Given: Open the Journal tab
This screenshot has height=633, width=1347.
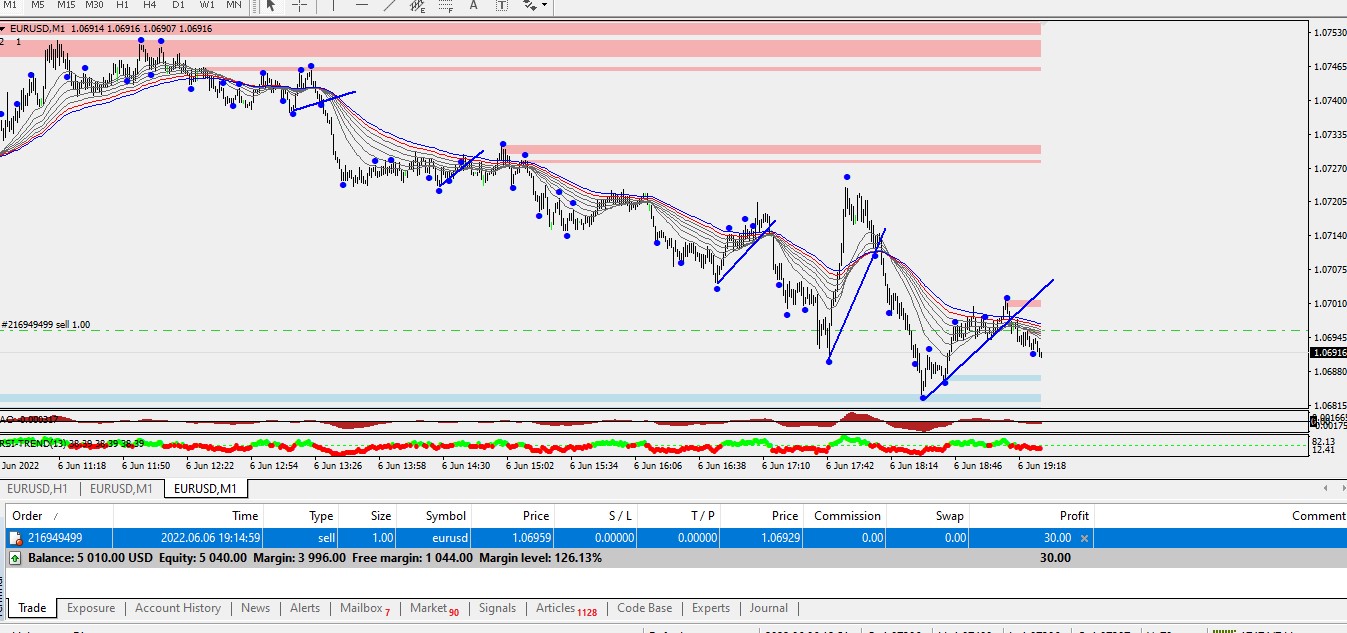Looking at the screenshot, I should pos(769,608).
